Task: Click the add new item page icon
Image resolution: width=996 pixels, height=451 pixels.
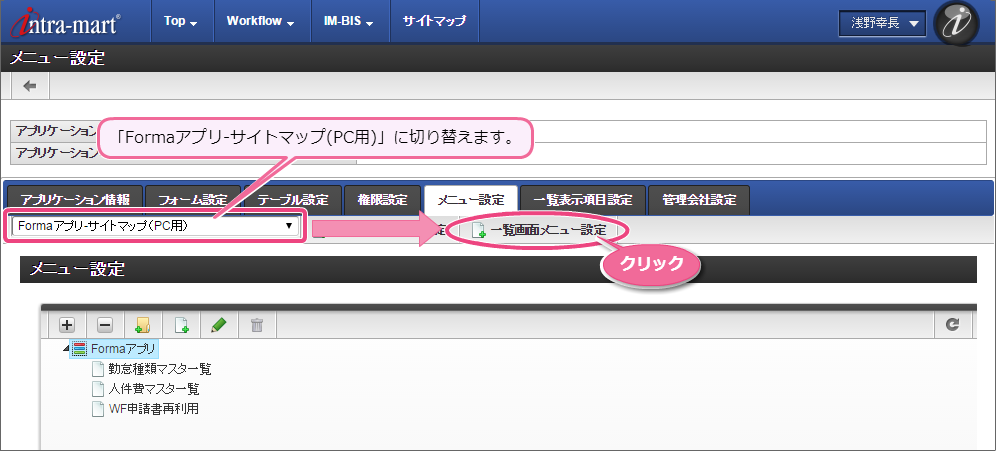Action: pyautogui.click(x=182, y=325)
